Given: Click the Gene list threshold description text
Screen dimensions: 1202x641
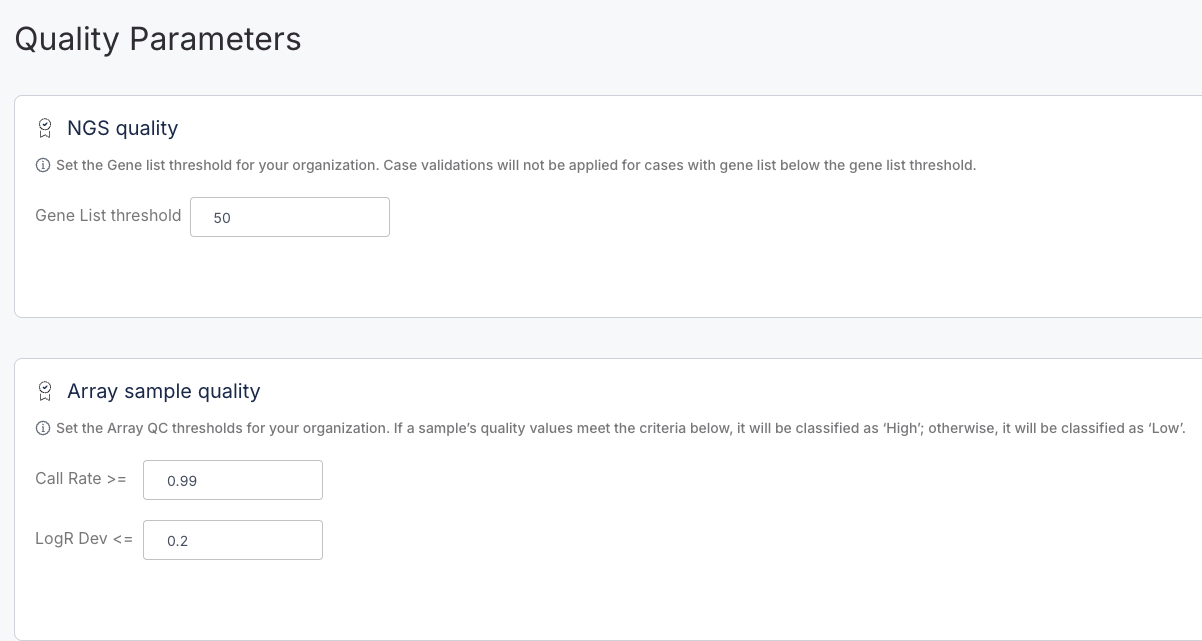Looking at the screenshot, I should [x=515, y=165].
